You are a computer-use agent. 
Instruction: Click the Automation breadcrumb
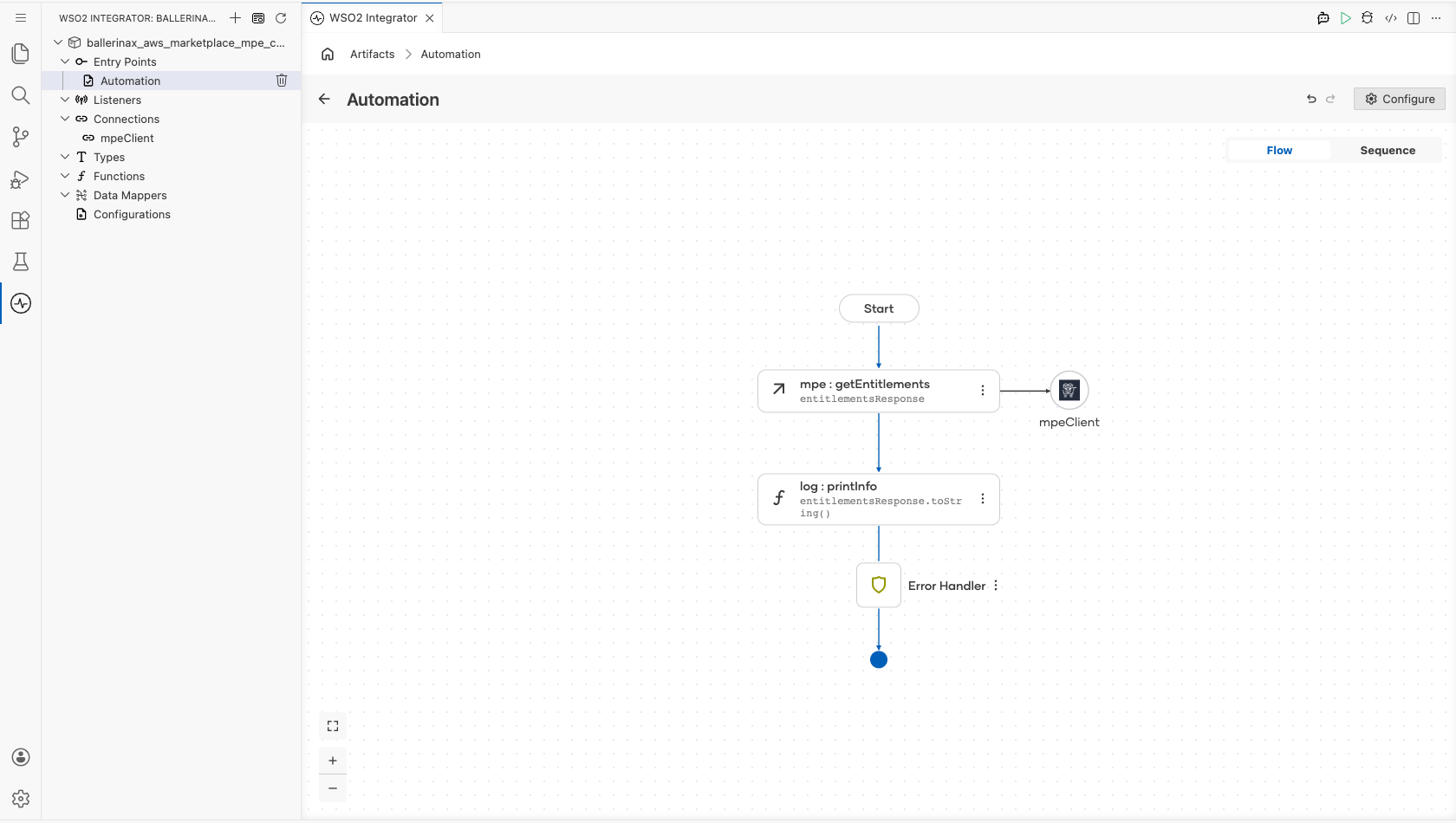coord(451,54)
